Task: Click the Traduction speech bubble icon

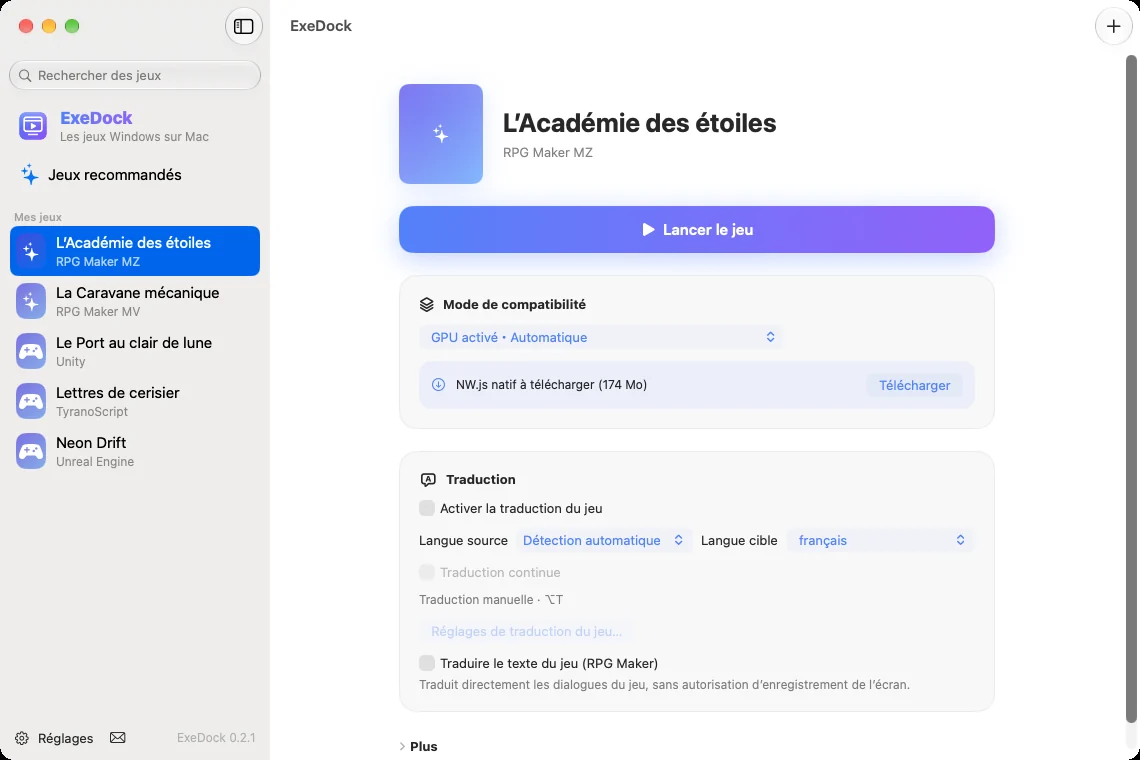Action: [428, 480]
